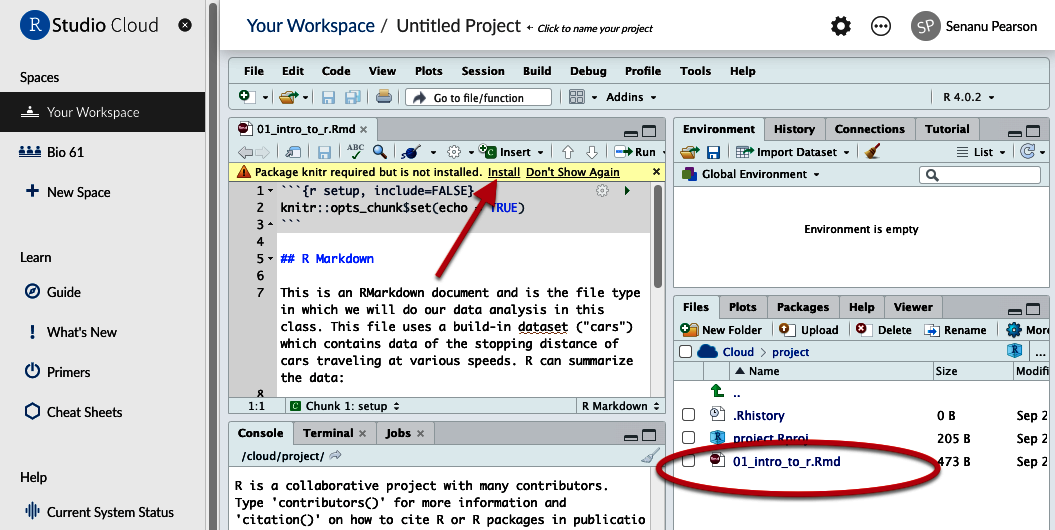Switch to the Terminal tab

pyautogui.click(x=334, y=433)
